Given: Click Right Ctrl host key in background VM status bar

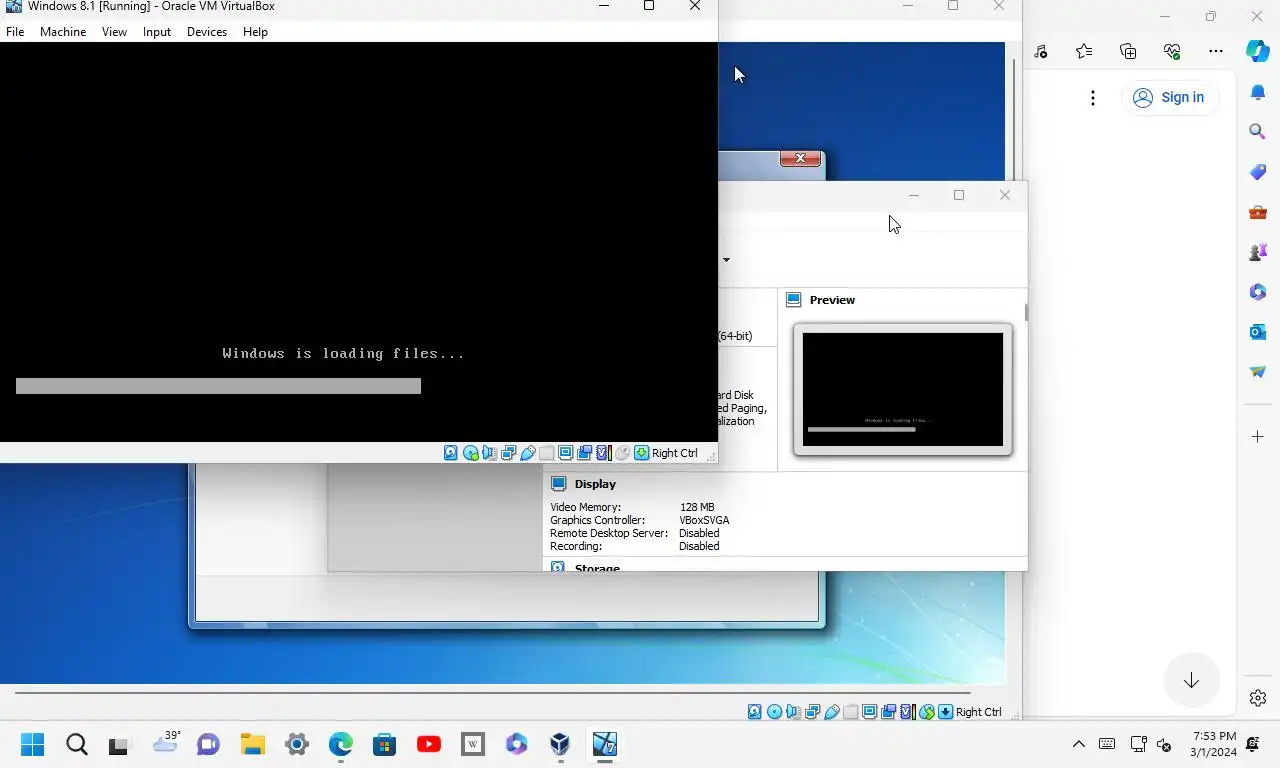Looking at the screenshot, I should tap(979, 712).
